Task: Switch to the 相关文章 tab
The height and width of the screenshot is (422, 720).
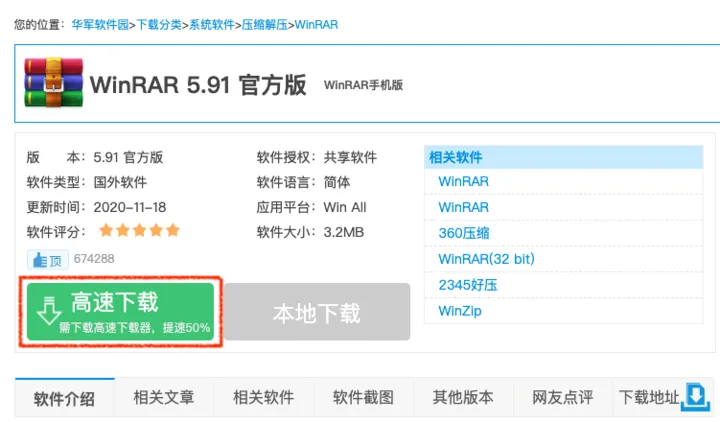Action: pyautogui.click(x=164, y=398)
